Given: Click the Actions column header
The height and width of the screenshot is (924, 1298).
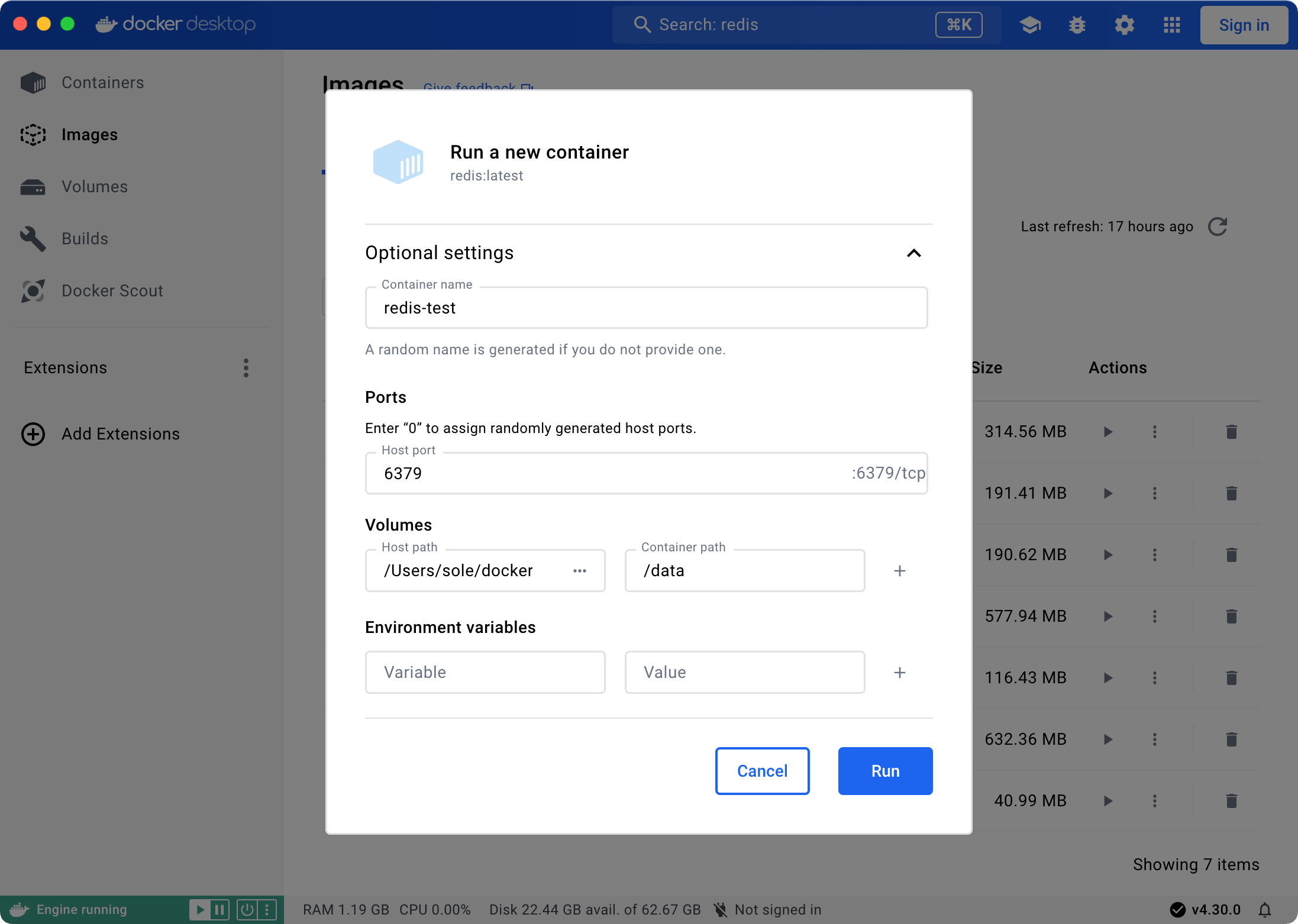Looking at the screenshot, I should click(1118, 368).
